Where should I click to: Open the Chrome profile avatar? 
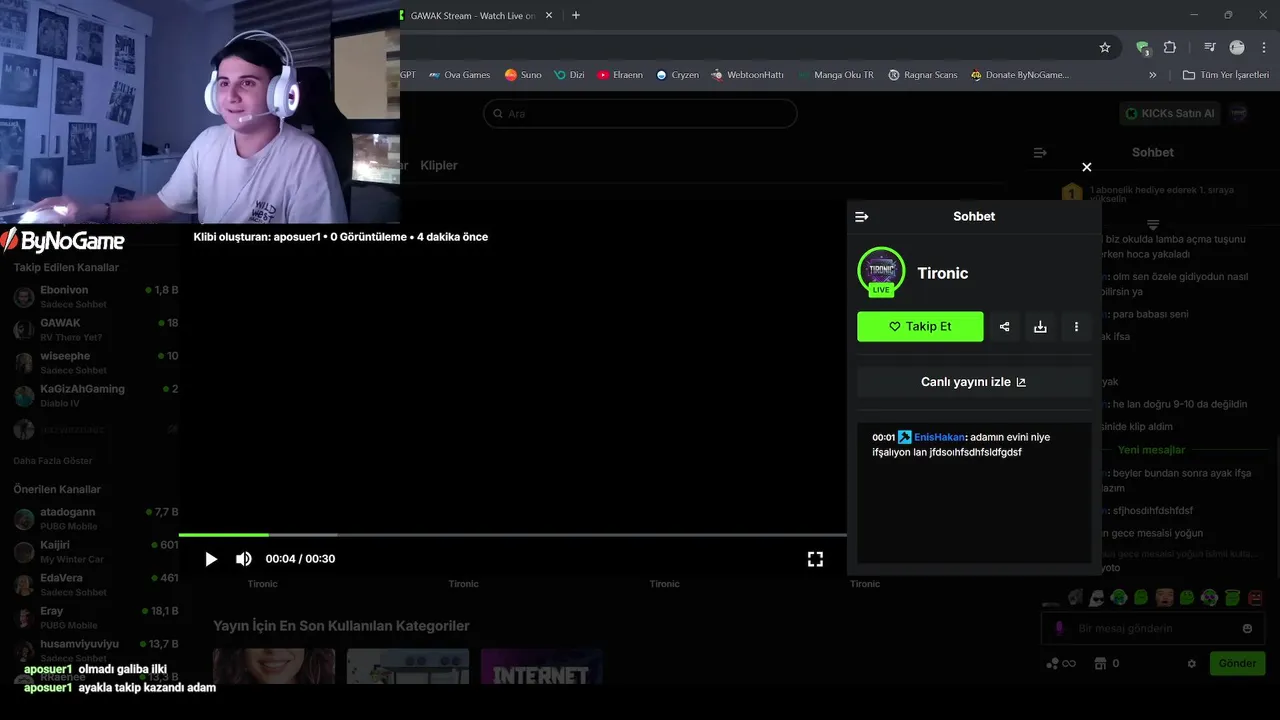point(1237,47)
